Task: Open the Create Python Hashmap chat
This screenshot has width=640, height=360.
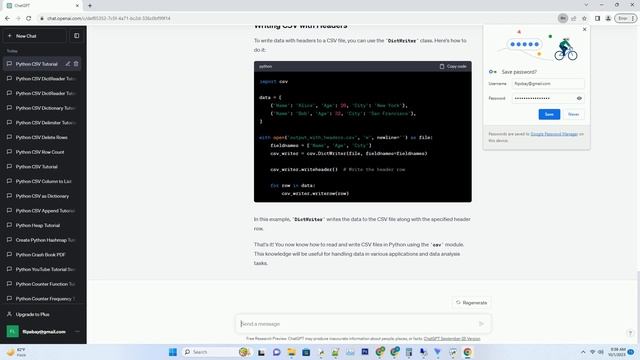Action: click(x=42, y=240)
